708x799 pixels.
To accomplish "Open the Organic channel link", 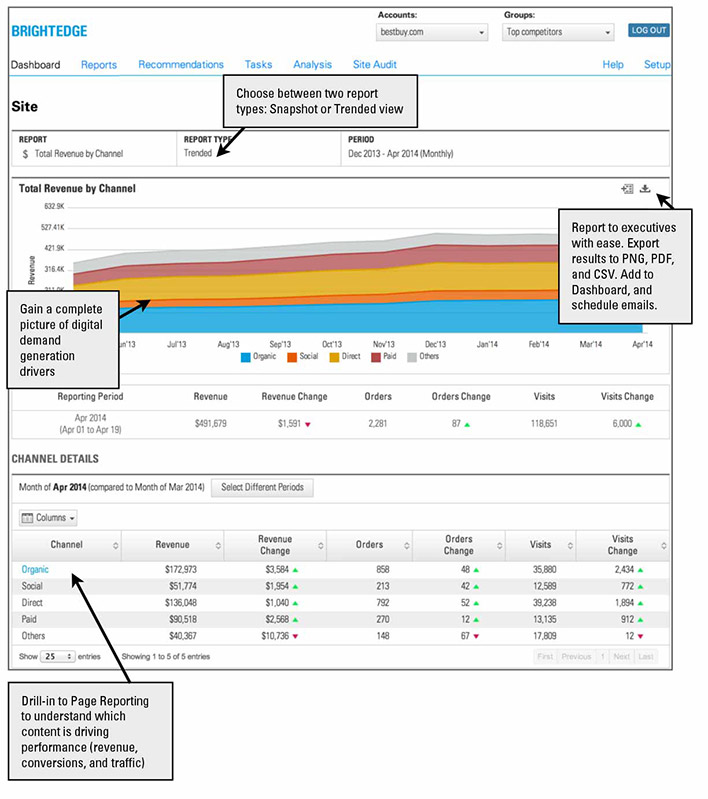I will pos(35,570).
